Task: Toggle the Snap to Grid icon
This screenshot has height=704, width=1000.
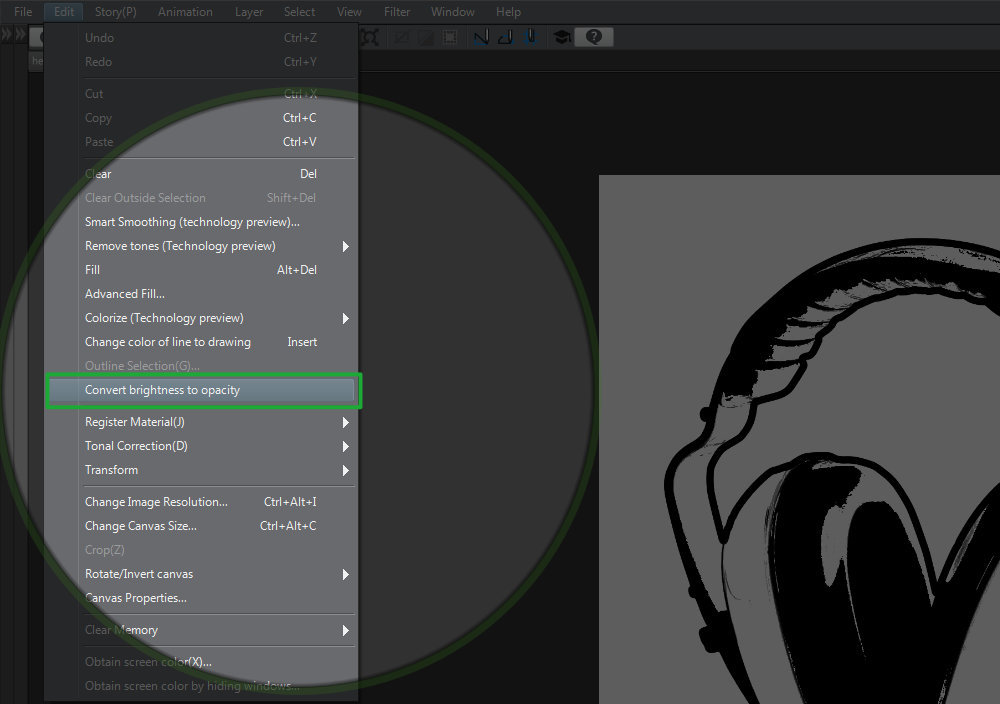Action: (x=530, y=37)
